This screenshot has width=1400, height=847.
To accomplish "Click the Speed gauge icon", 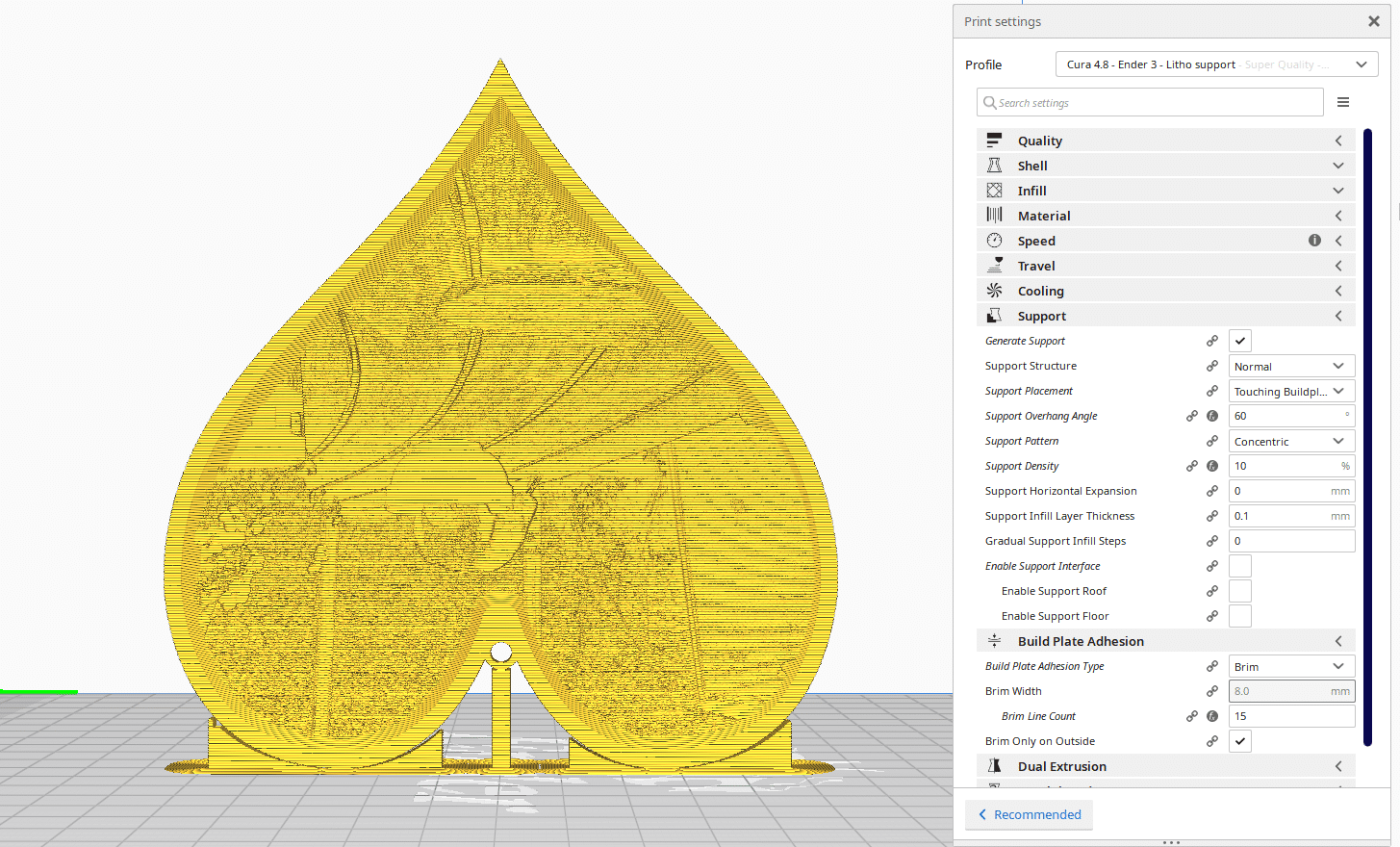I will (994, 240).
